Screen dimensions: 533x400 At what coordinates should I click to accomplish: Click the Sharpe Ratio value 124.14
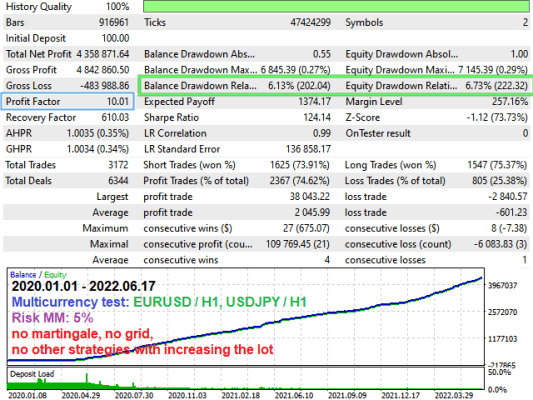(x=317, y=118)
